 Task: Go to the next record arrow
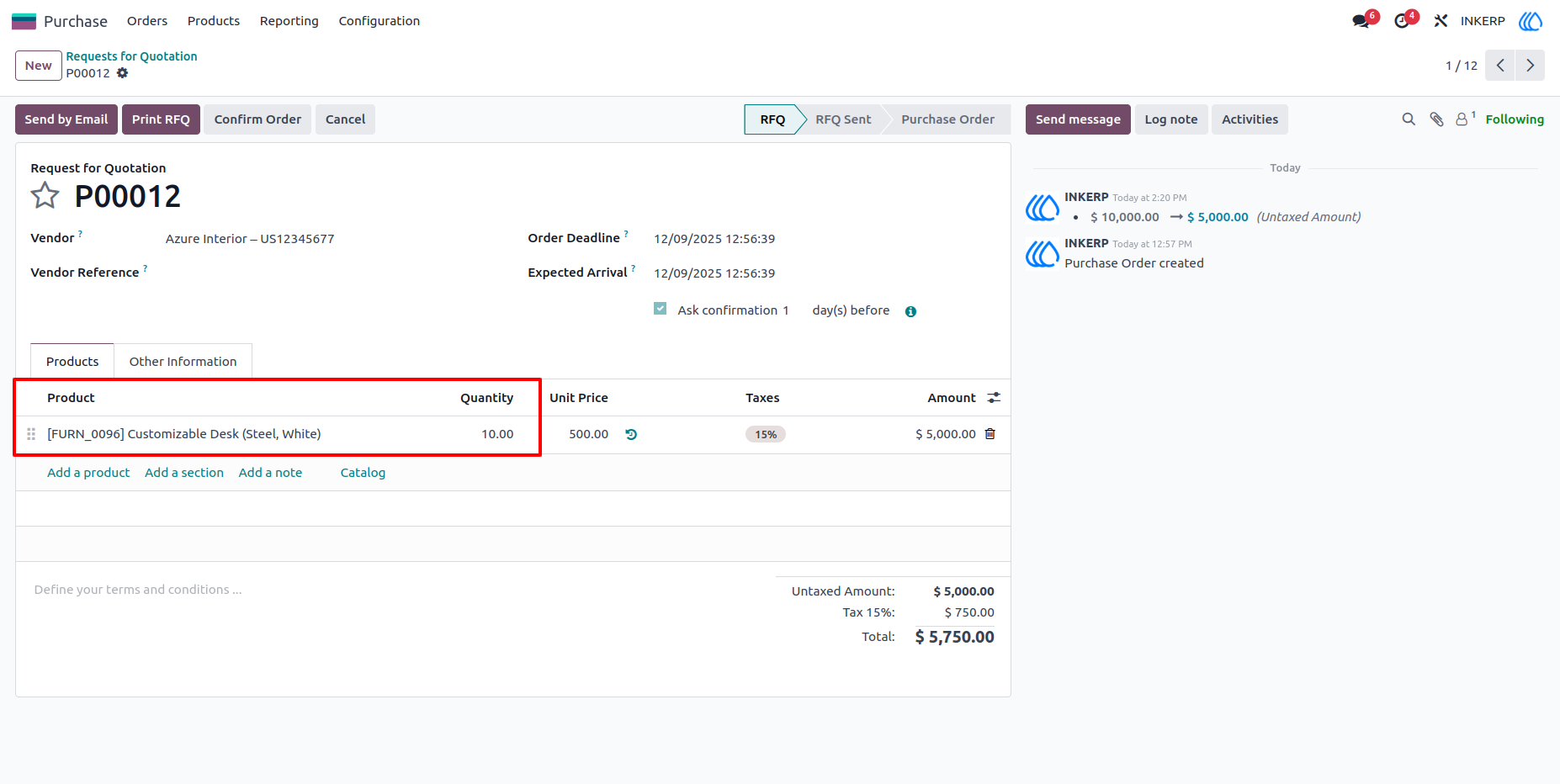pyautogui.click(x=1530, y=66)
